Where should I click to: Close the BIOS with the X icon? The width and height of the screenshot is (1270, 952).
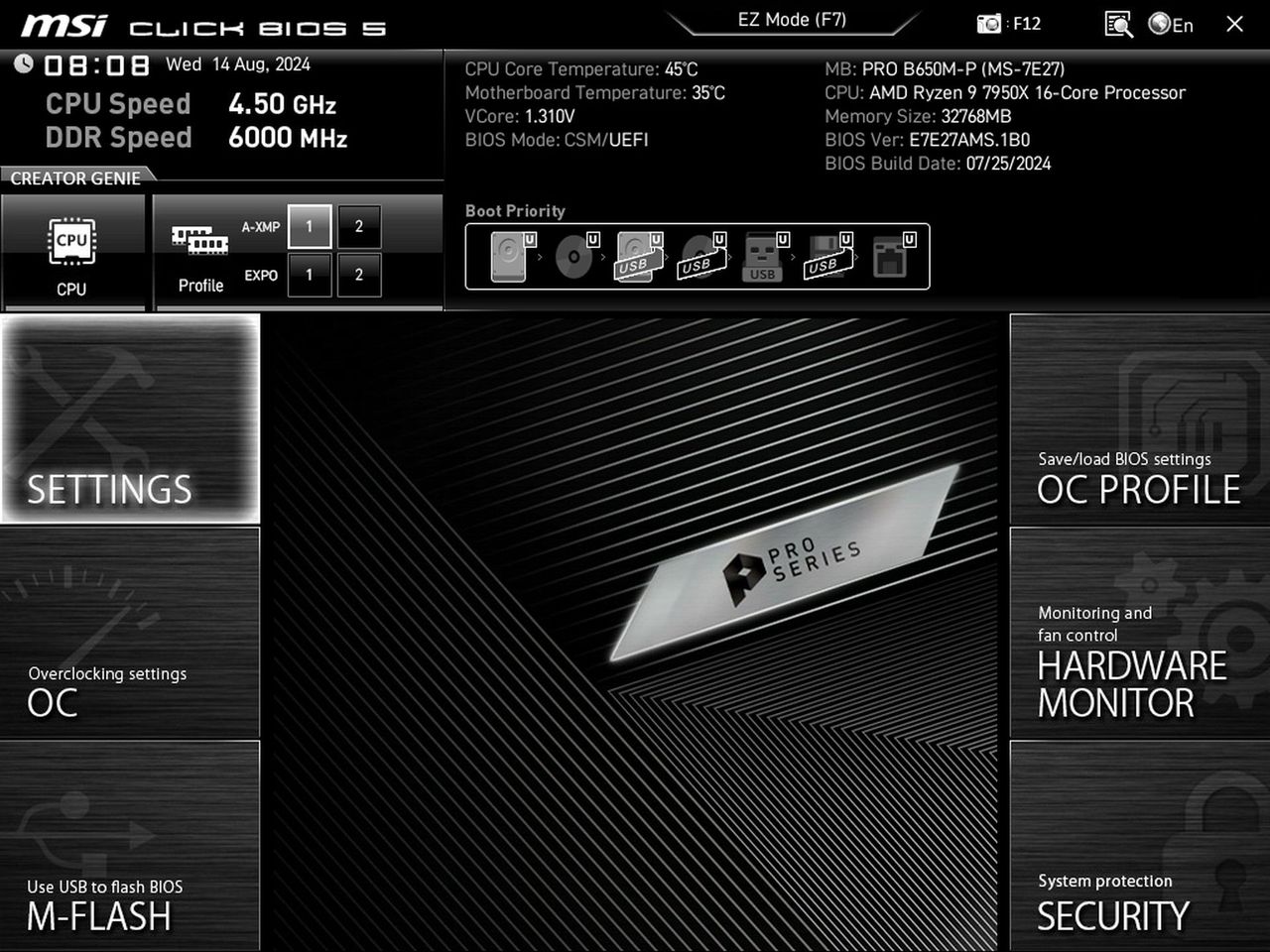[x=1234, y=24]
